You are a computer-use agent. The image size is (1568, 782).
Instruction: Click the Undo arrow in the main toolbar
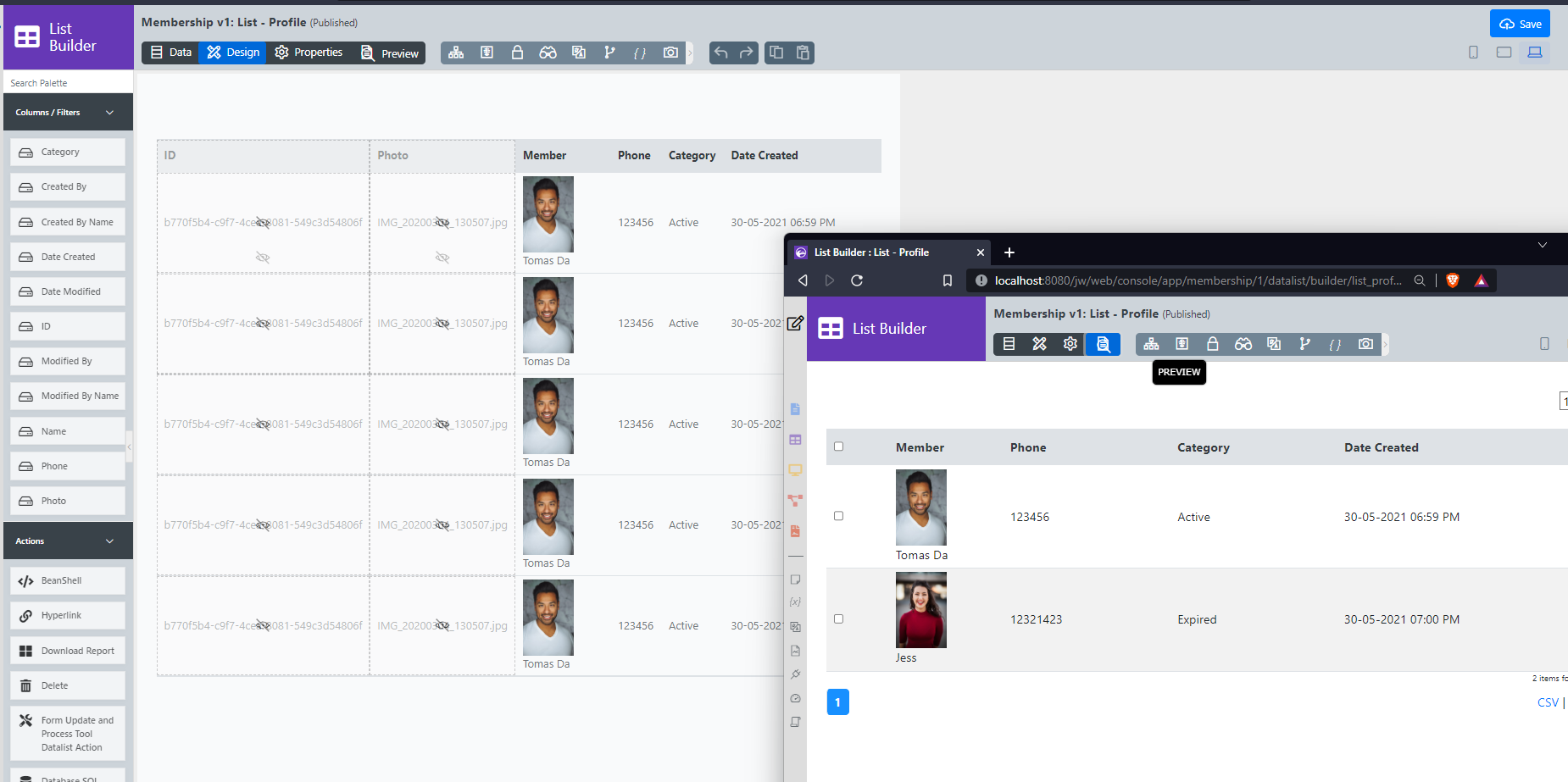720,53
